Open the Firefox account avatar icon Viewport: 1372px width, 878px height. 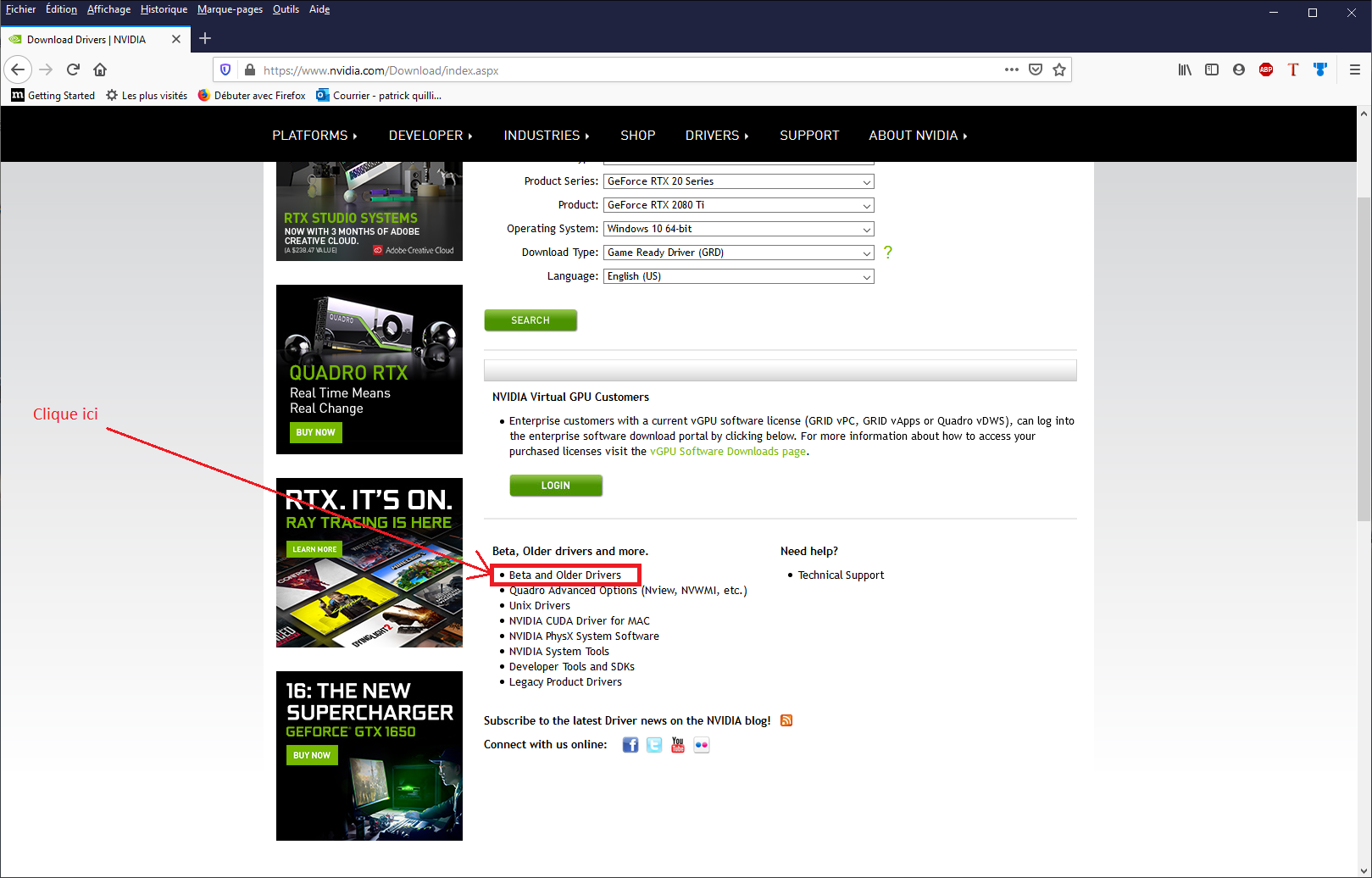[x=1239, y=69]
